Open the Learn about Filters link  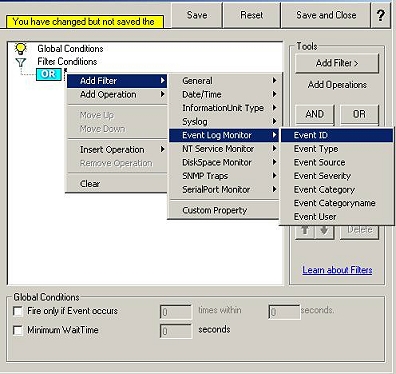337,270
